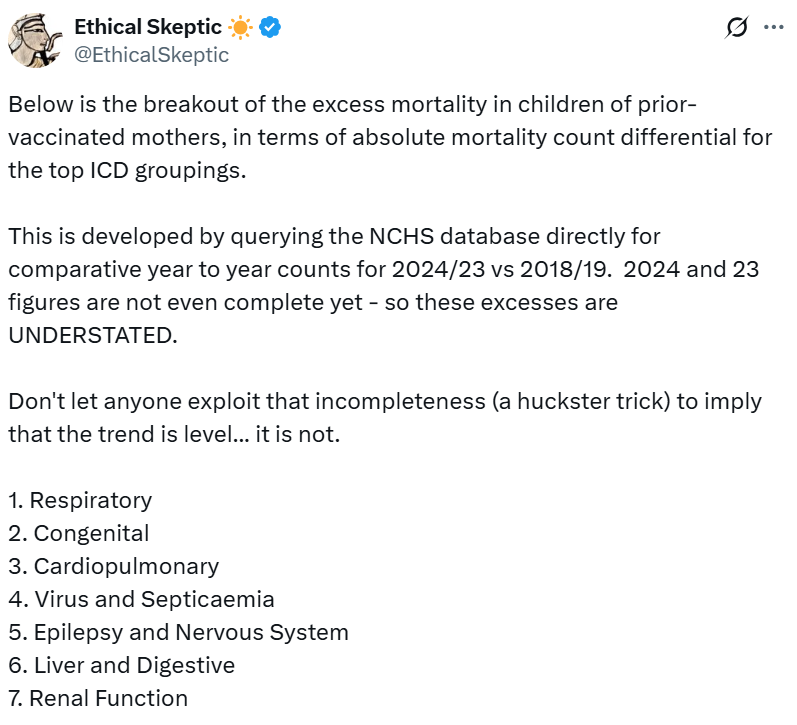797x725 pixels.
Task: Open the three-dot more options menu
Action: pos(773,28)
